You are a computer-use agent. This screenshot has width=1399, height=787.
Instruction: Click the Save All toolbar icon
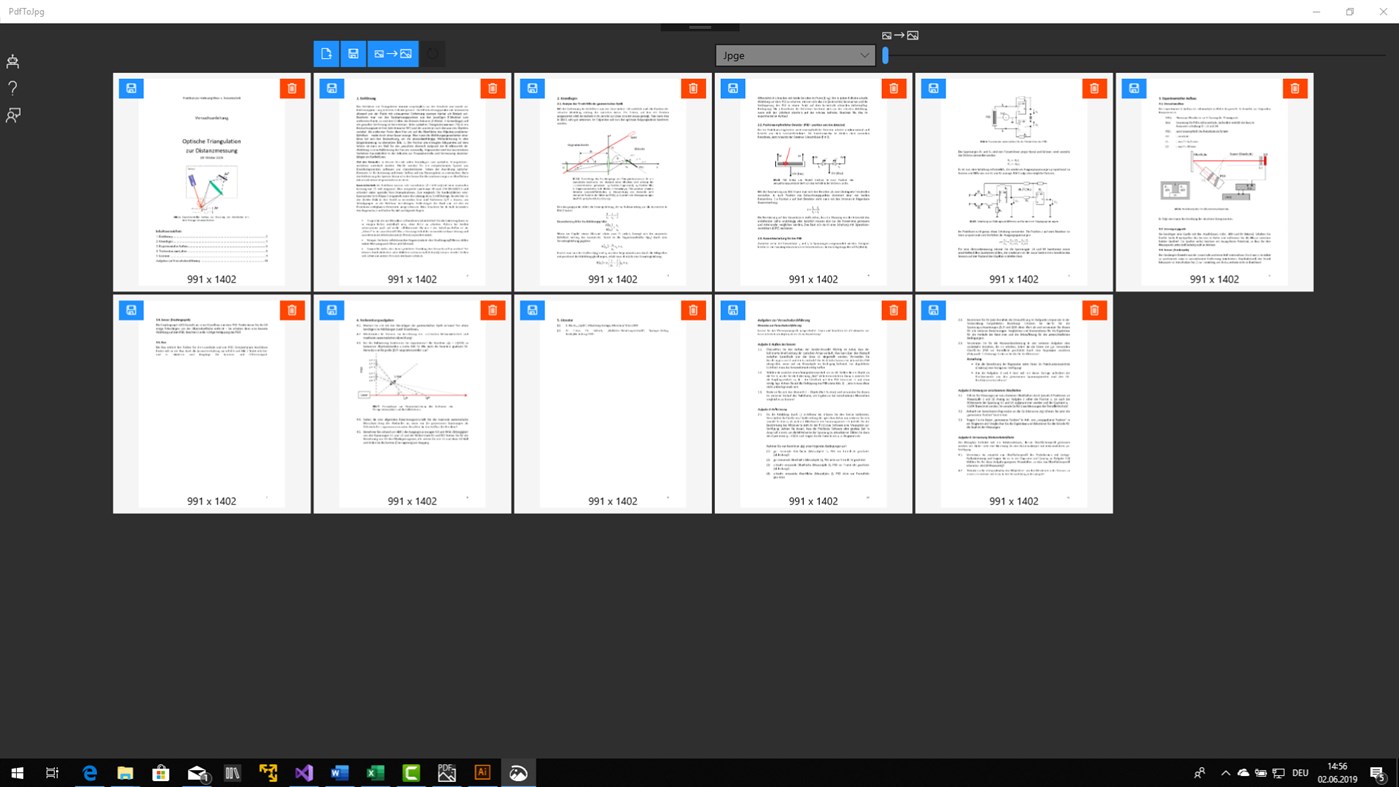click(353, 53)
